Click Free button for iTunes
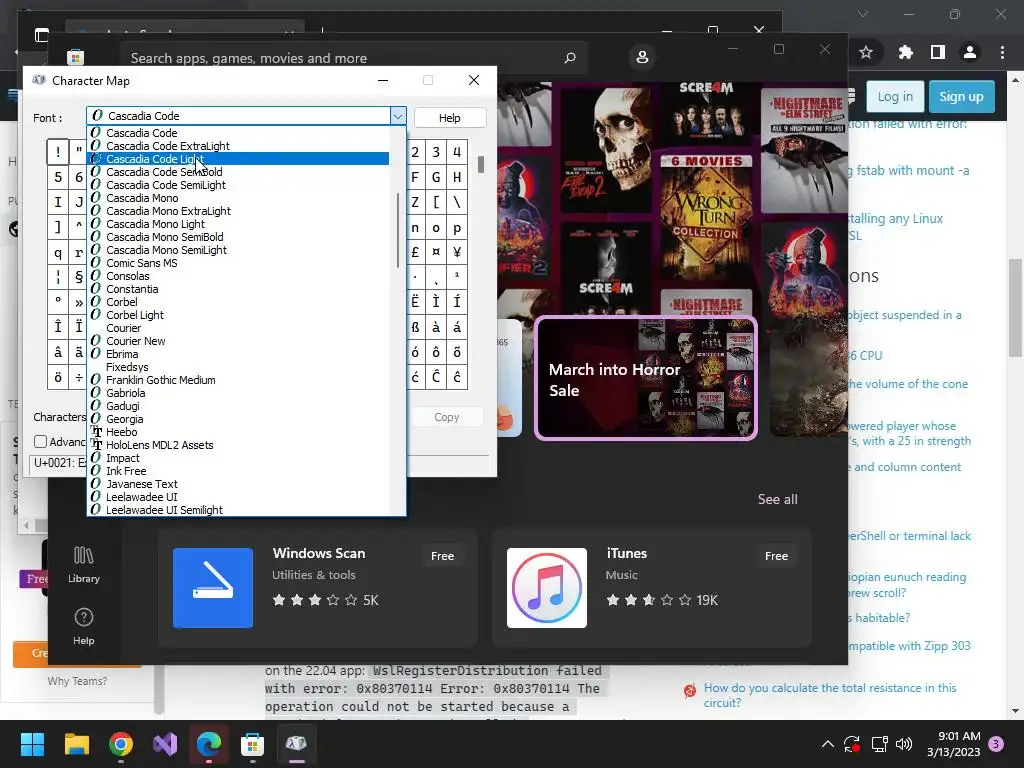The image size is (1024, 768). [776, 556]
